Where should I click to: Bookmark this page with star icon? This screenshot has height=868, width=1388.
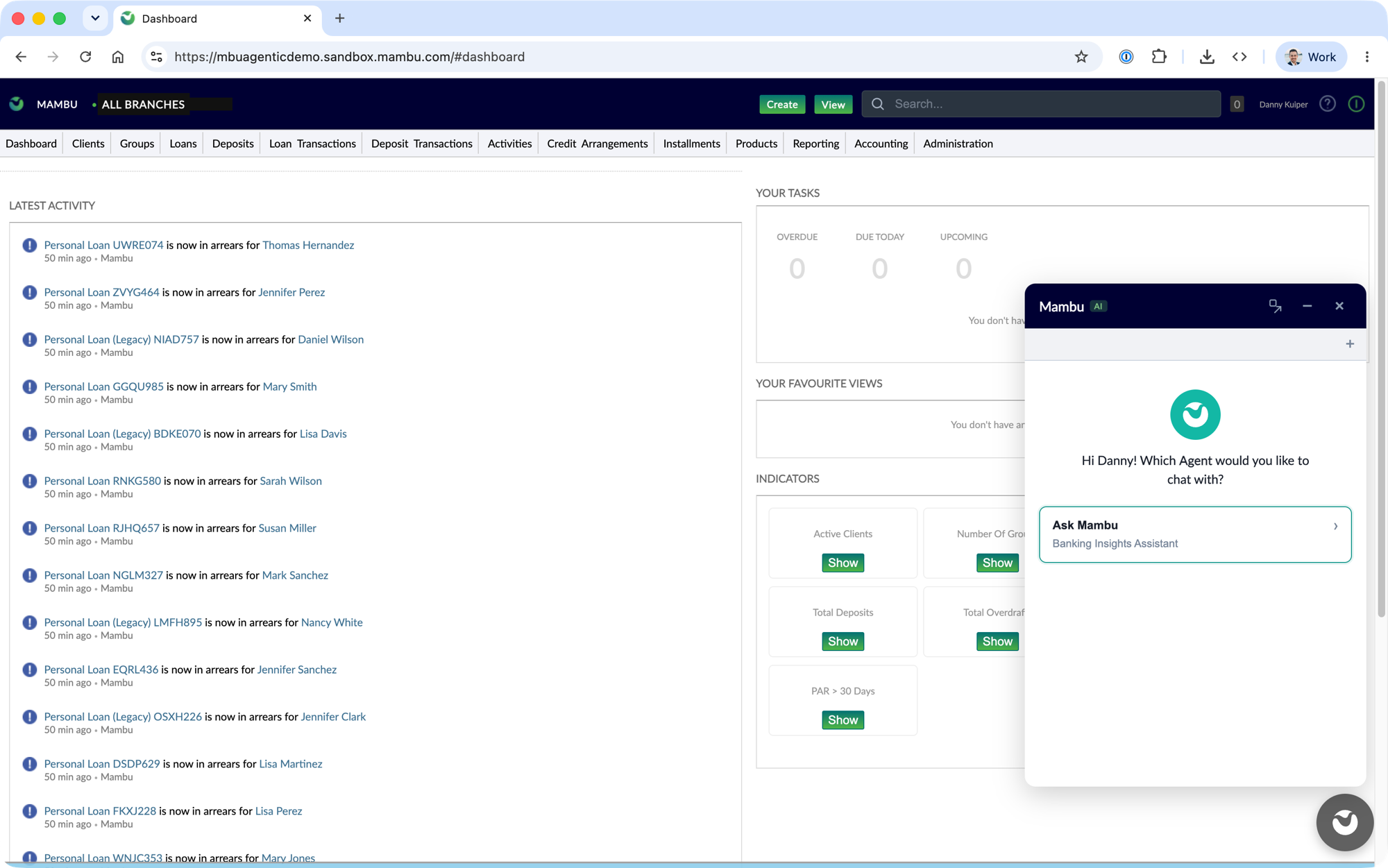(x=1081, y=57)
